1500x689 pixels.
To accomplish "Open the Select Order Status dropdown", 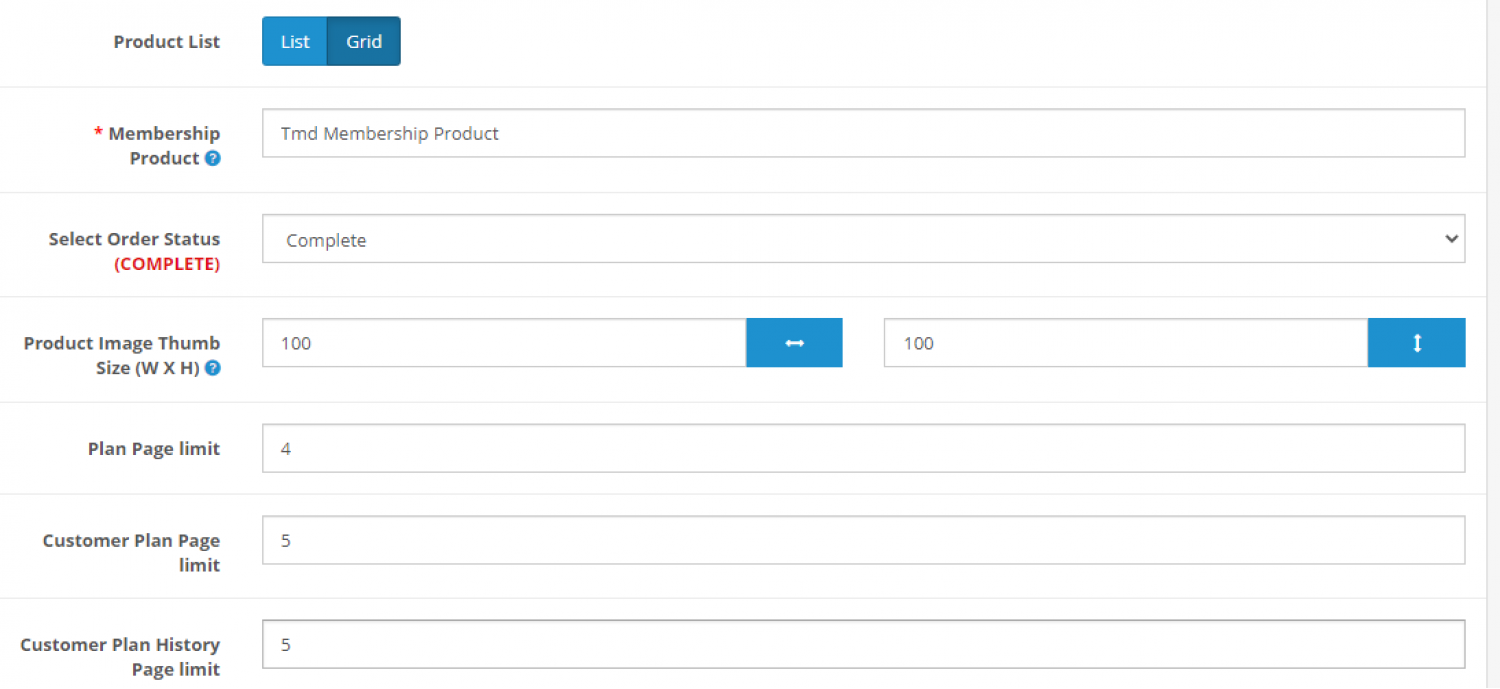I will [x=864, y=239].
